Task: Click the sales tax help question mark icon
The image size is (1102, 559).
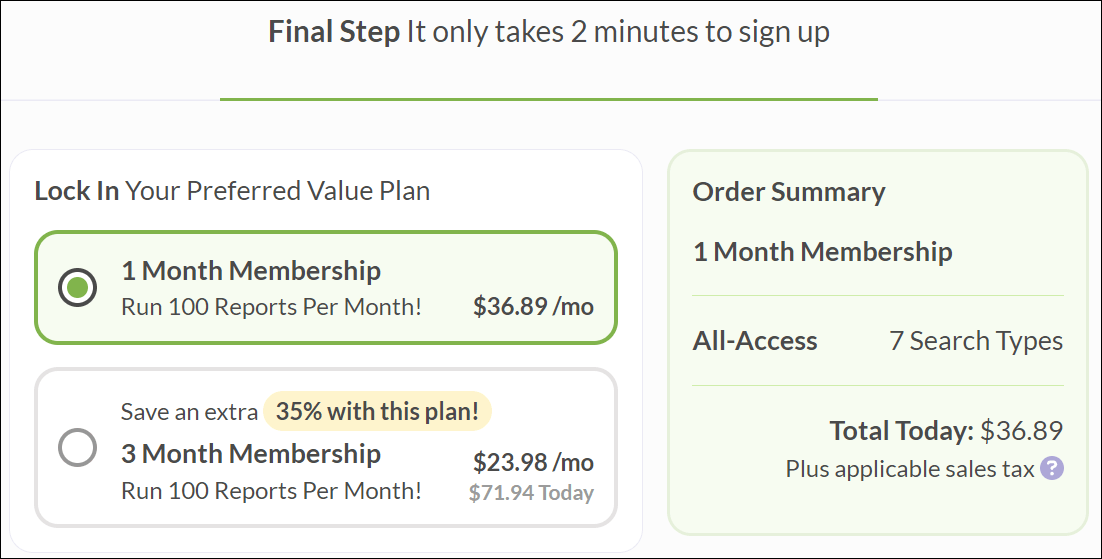Action: [1051, 468]
